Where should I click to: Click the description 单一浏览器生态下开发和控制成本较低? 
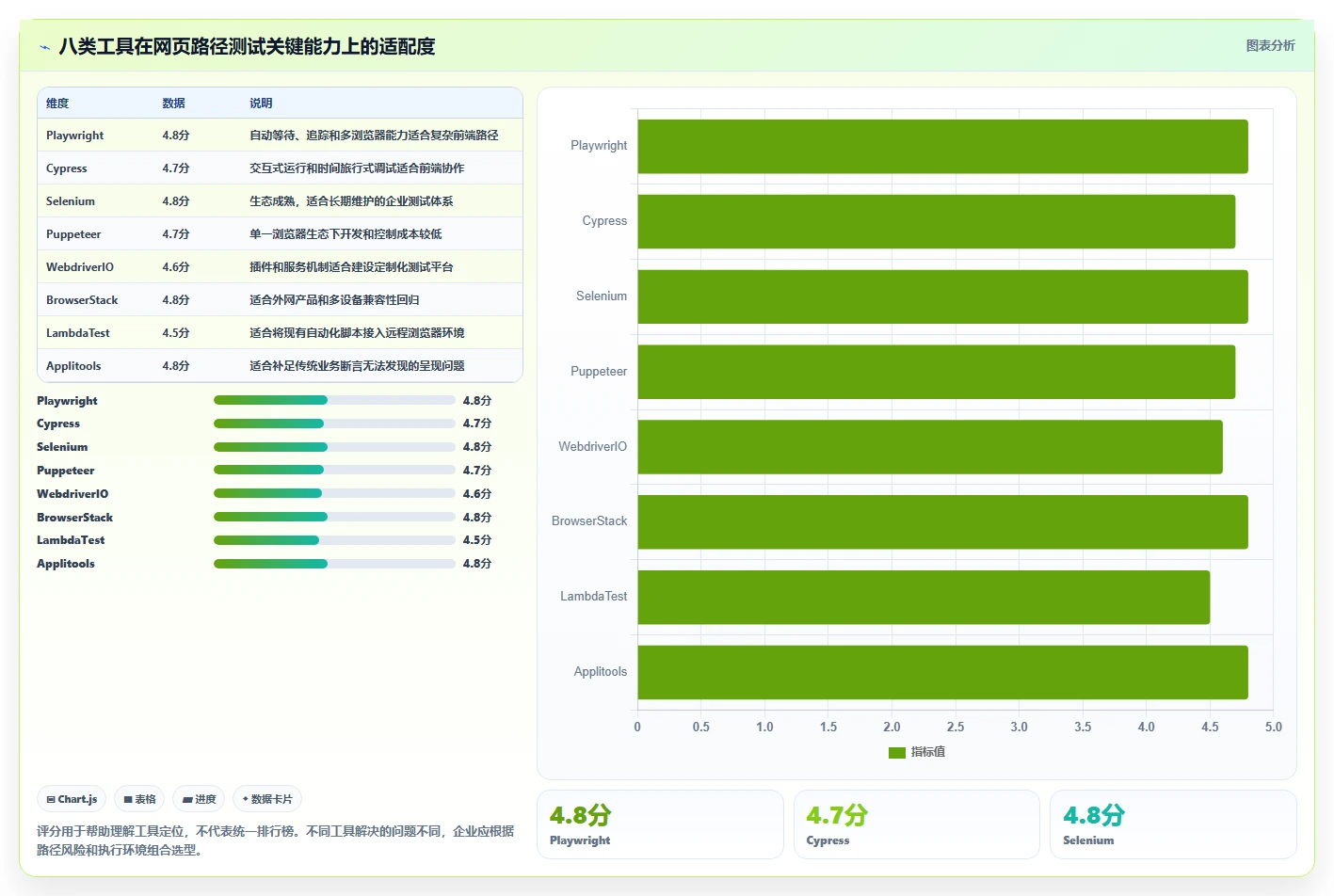[x=346, y=234]
